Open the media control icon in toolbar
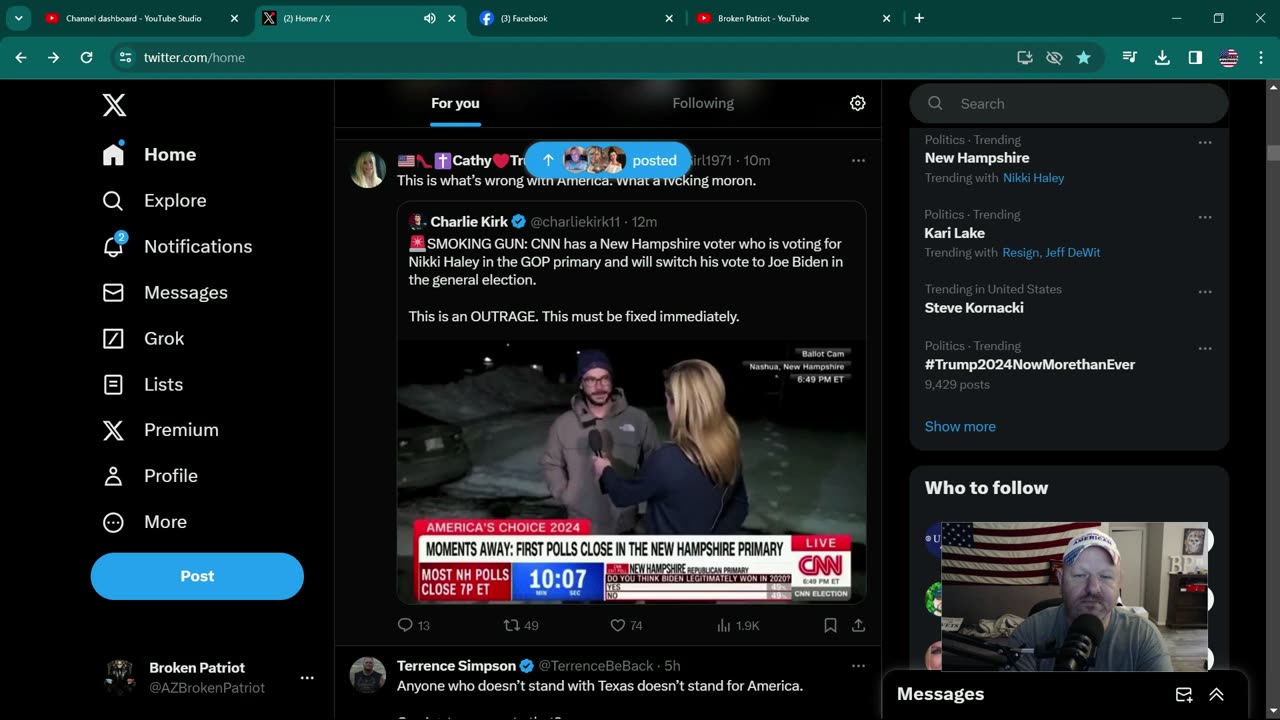Image resolution: width=1280 pixels, height=720 pixels. [x=1129, y=58]
